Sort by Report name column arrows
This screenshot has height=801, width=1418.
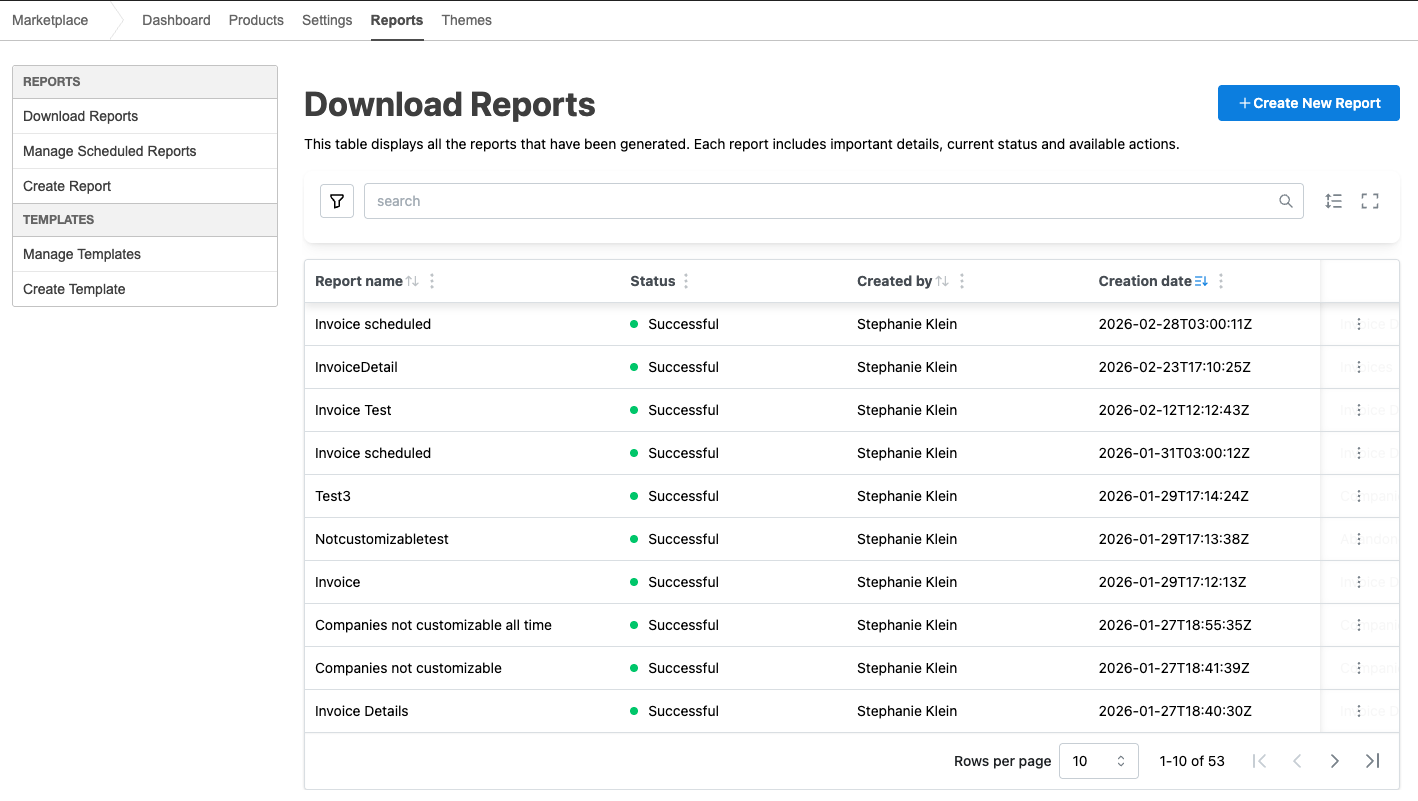coord(412,282)
